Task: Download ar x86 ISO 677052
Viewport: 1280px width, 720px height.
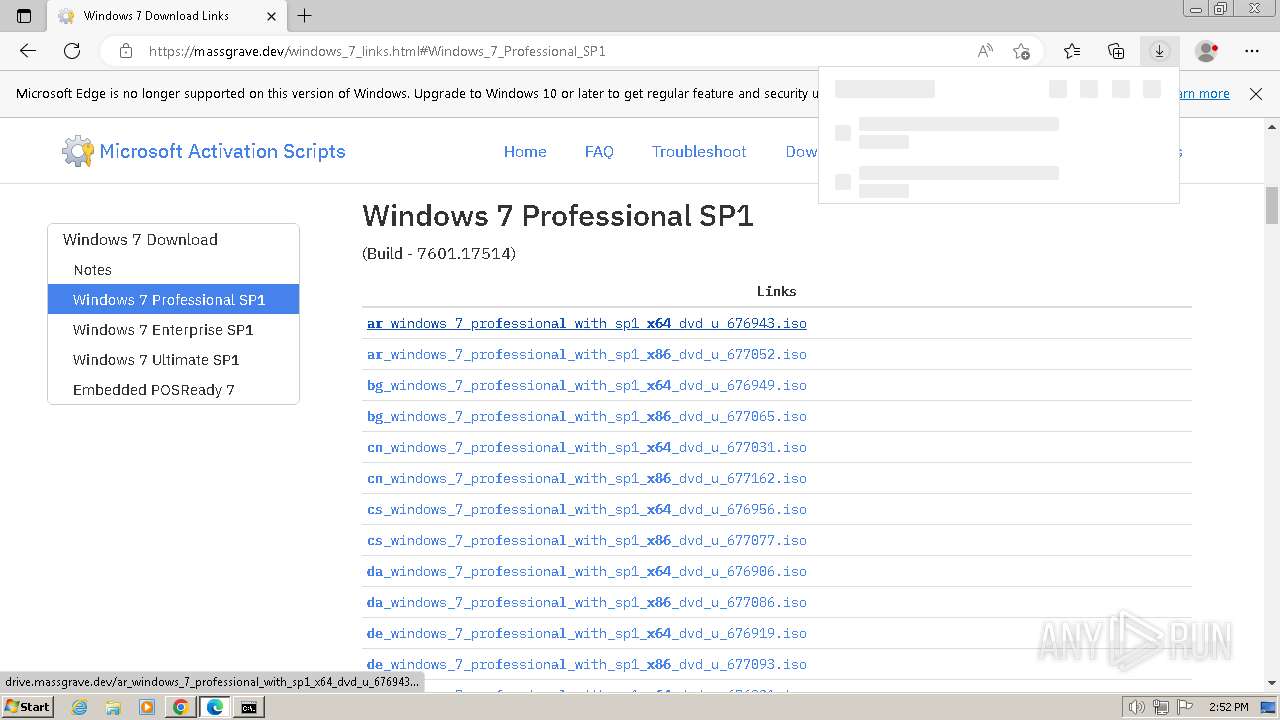Action: point(587,354)
